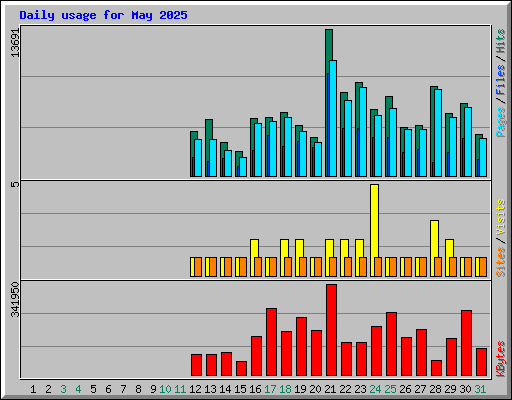Click the day 14 axis label
Image resolution: width=512 pixels, height=400 pixels.
click(x=225, y=389)
